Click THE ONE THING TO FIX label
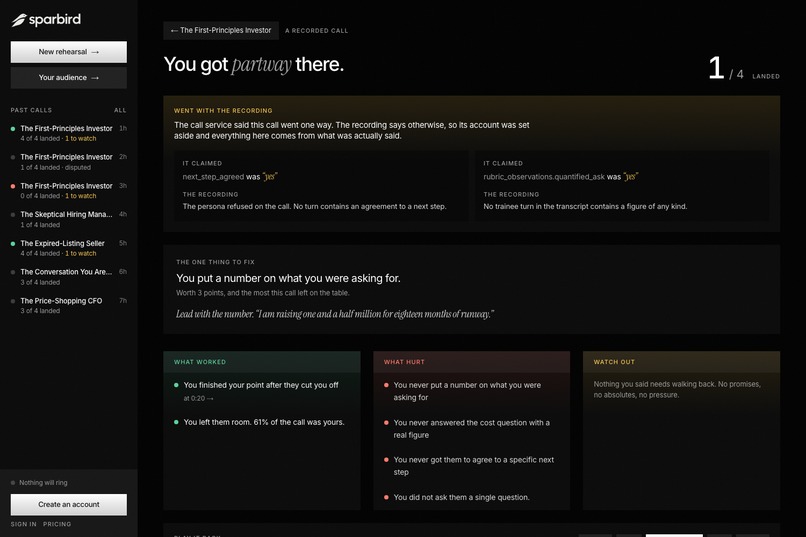The image size is (806, 537). point(215,262)
